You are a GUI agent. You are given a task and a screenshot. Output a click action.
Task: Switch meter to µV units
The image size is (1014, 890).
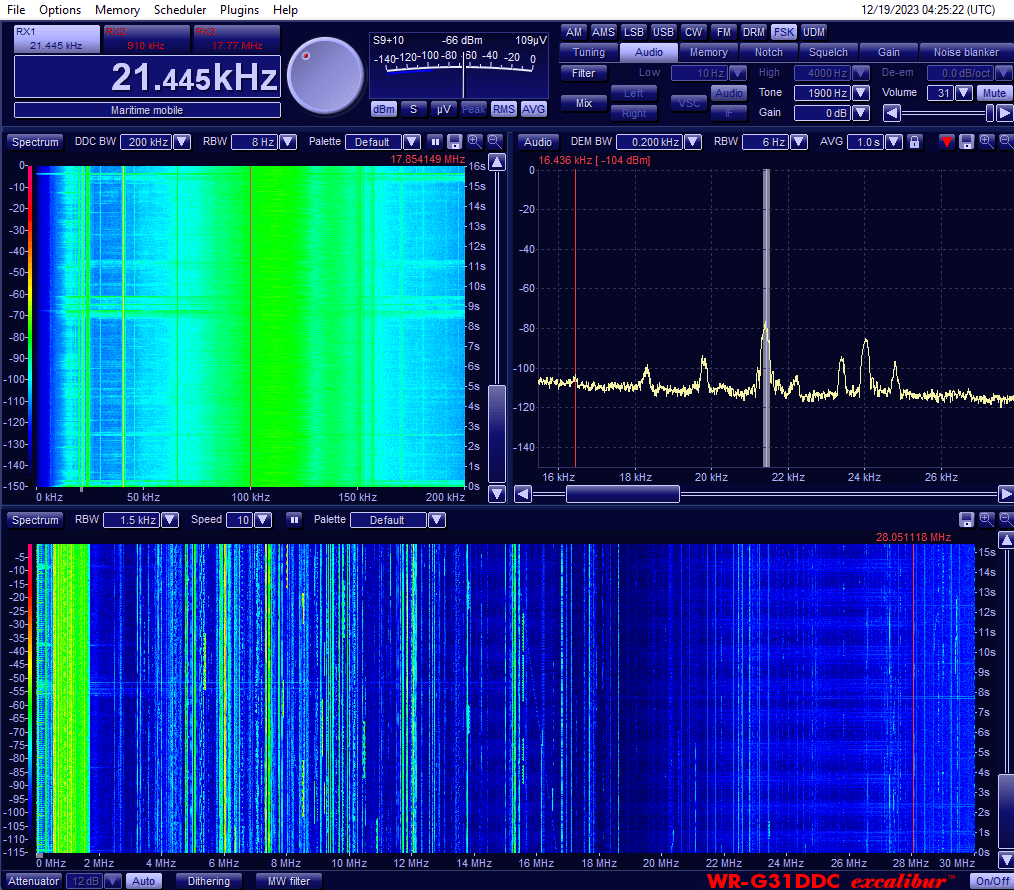(444, 109)
